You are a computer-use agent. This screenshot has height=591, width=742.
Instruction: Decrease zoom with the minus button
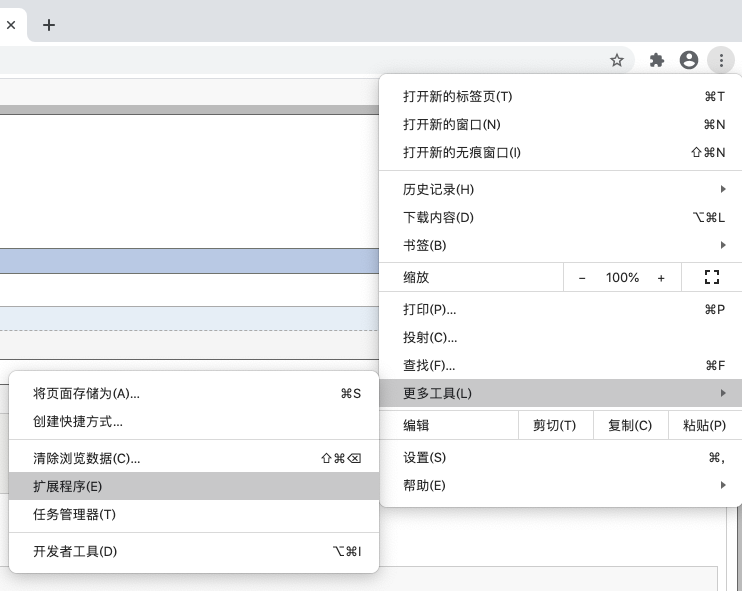[x=582, y=277]
